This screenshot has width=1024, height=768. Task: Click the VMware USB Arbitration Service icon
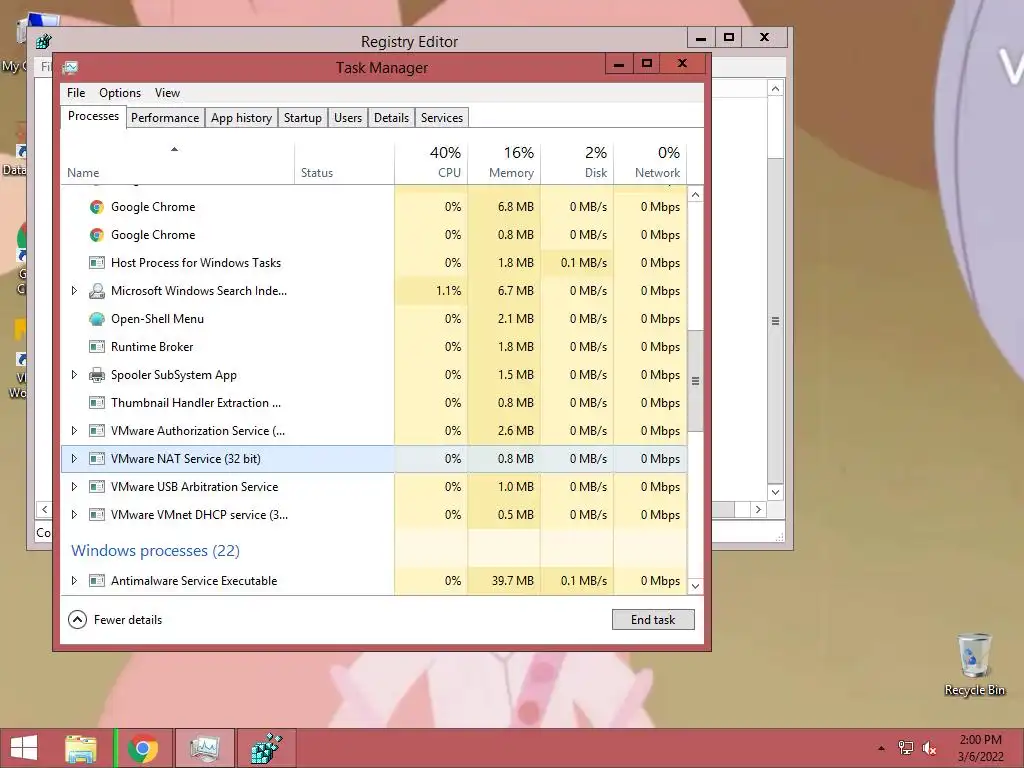pos(97,487)
